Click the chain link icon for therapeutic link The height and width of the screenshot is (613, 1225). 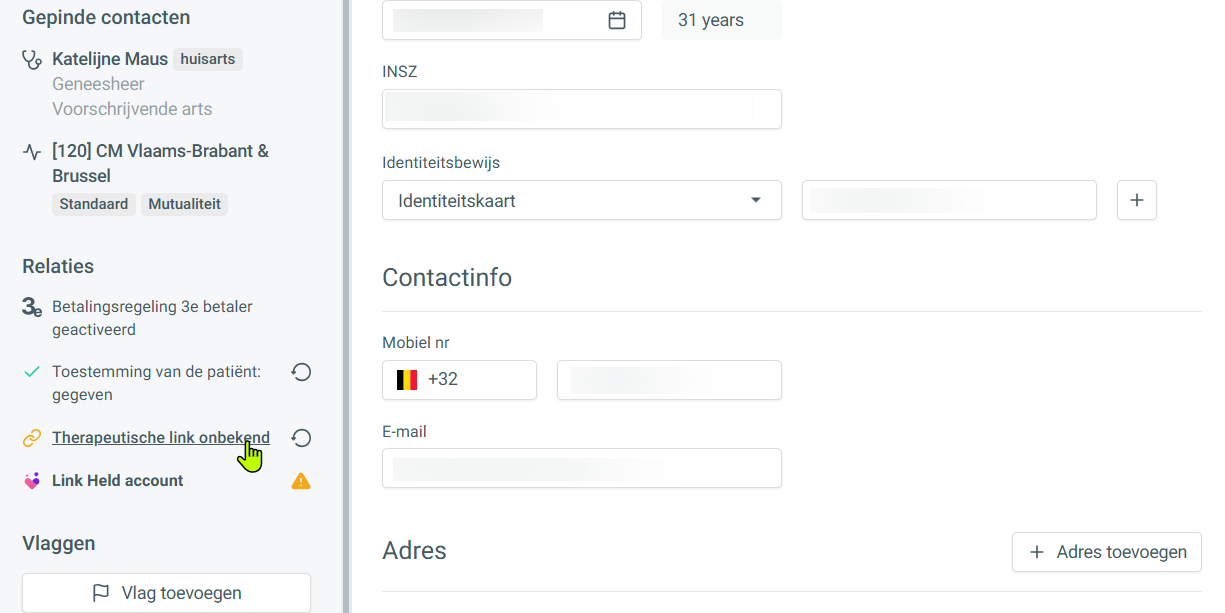[32, 438]
